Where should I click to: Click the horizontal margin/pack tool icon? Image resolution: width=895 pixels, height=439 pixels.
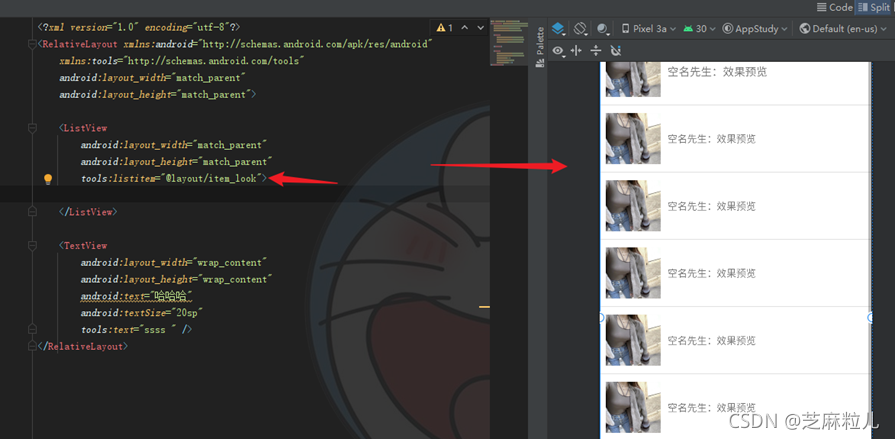[x=576, y=51]
